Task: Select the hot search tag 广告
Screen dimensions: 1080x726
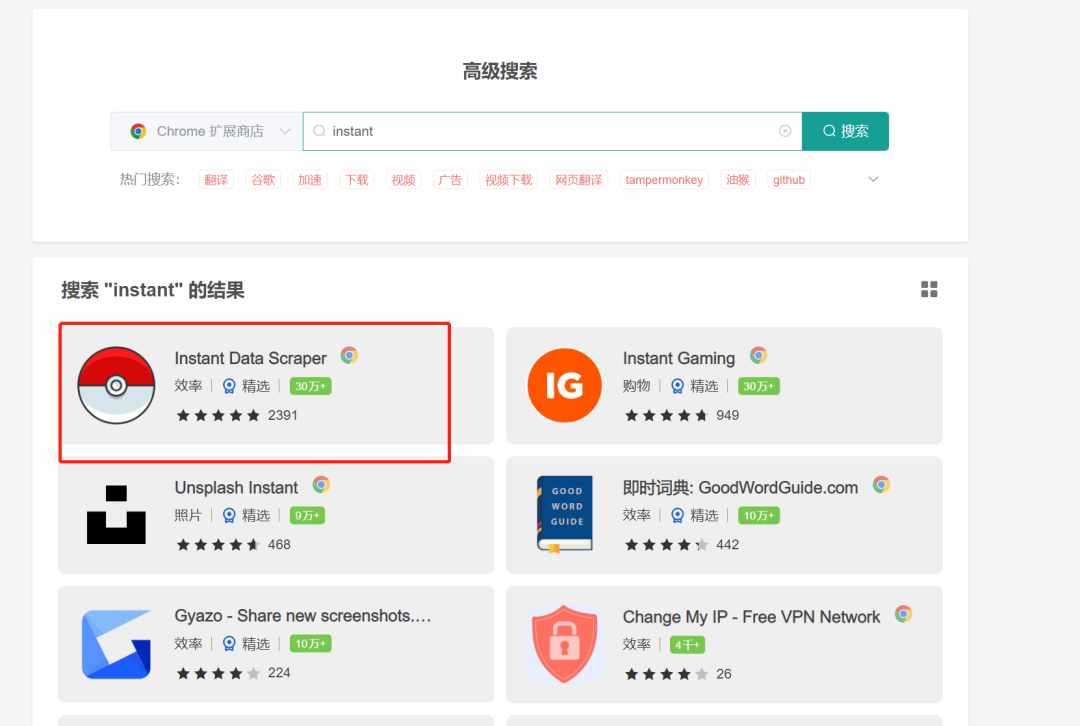Action: click(450, 180)
